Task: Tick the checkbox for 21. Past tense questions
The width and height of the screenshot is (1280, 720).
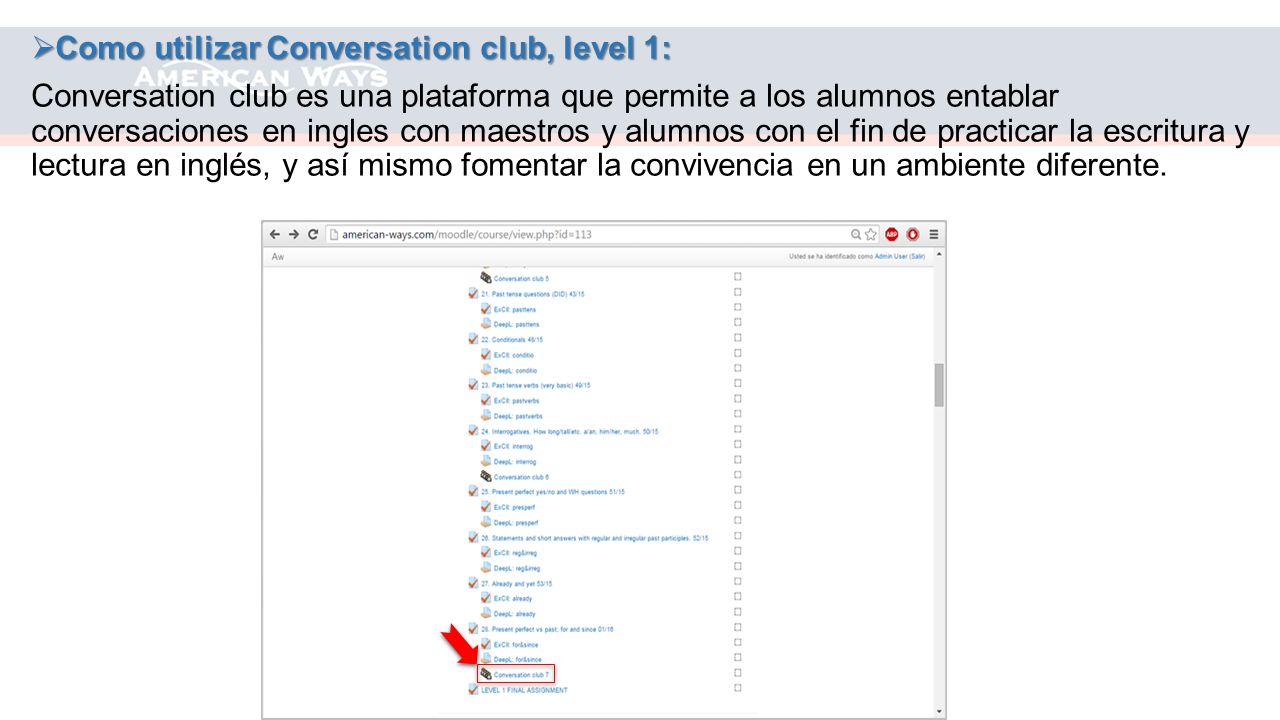Action: coord(738,292)
